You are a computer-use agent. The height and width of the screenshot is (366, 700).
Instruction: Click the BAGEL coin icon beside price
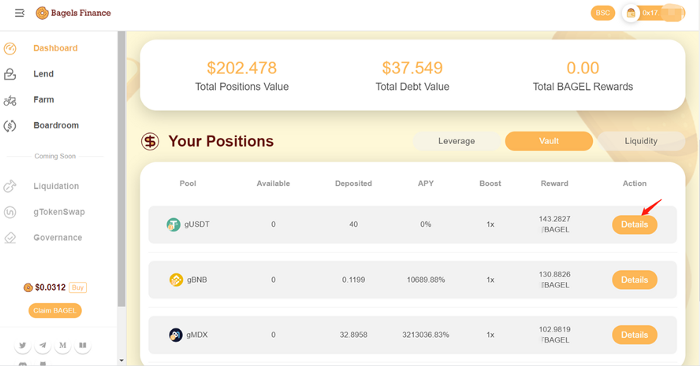(28, 287)
